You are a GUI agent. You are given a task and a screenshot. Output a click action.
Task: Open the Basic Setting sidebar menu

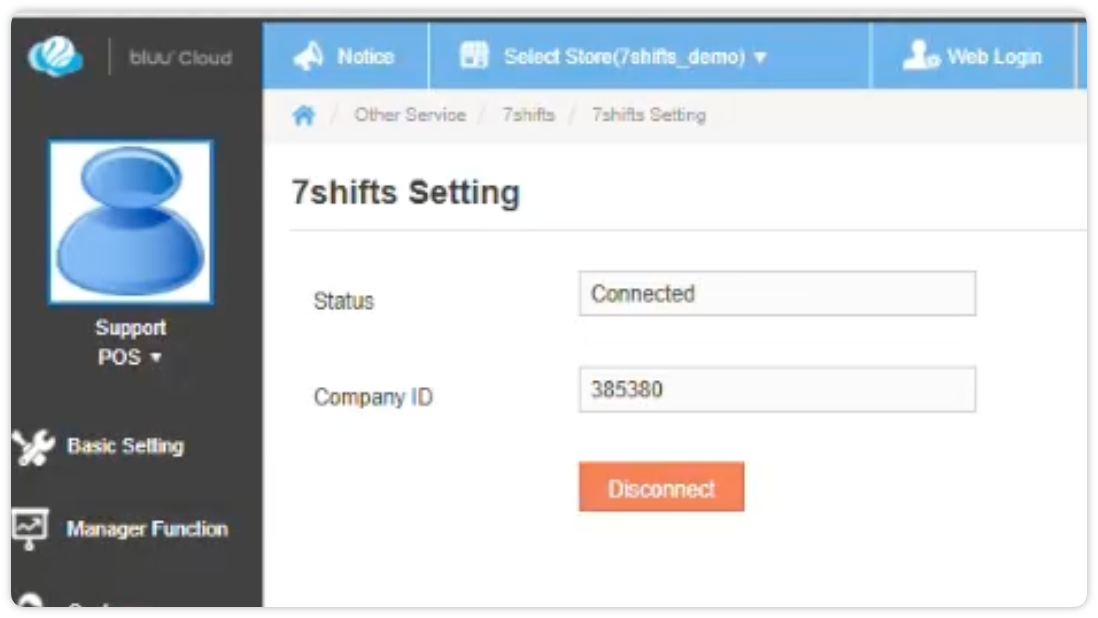point(125,446)
